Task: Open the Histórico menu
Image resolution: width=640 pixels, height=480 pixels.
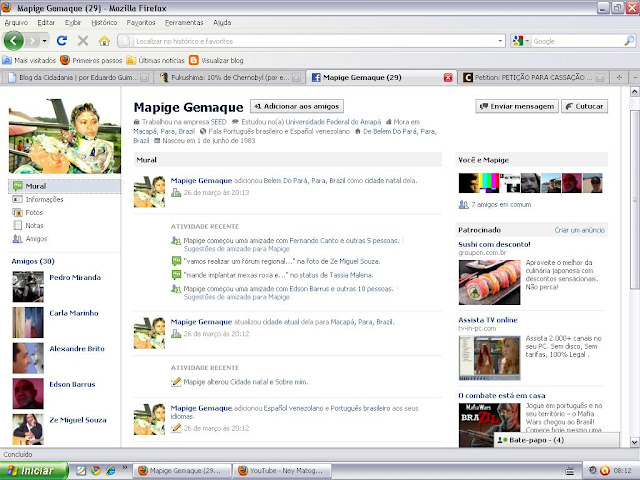Action: [104, 22]
